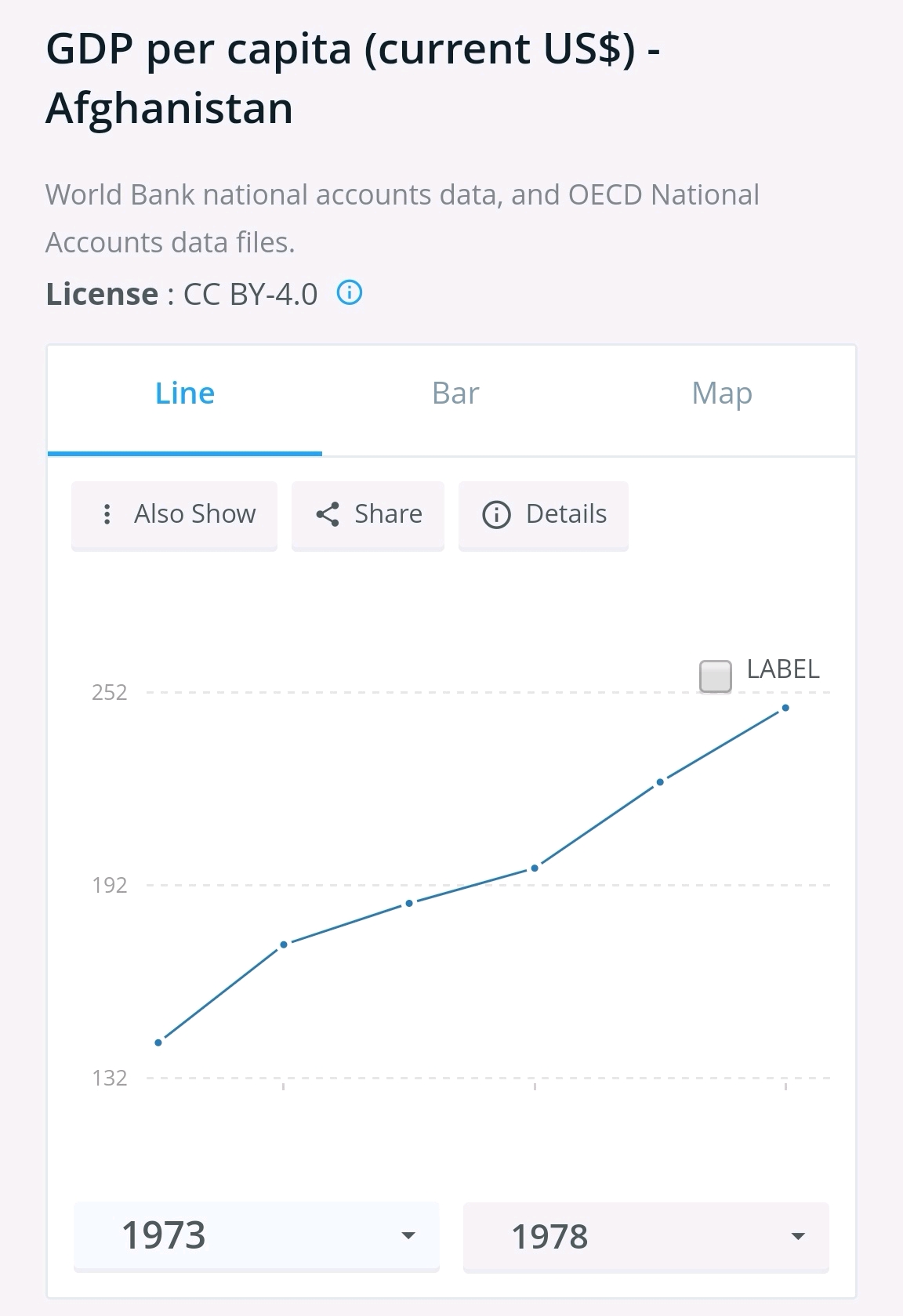
Task: Click the first data point on the line
Action: (158, 1042)
